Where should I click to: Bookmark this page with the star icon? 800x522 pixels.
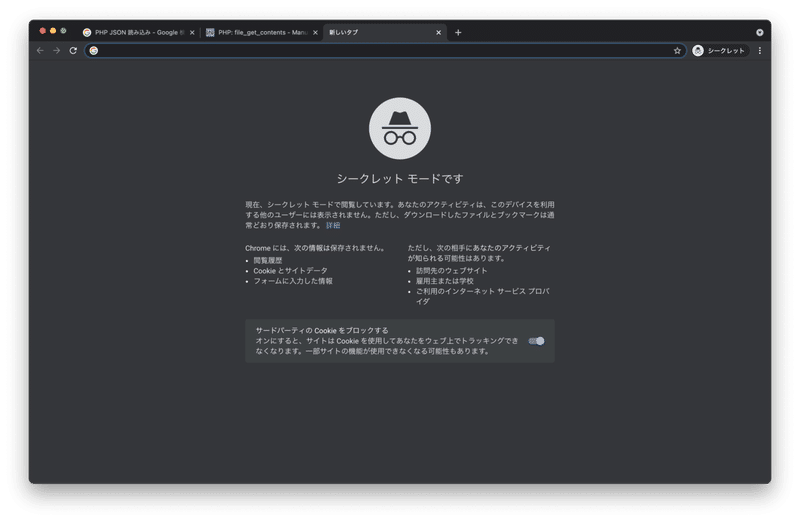(677, 51)
